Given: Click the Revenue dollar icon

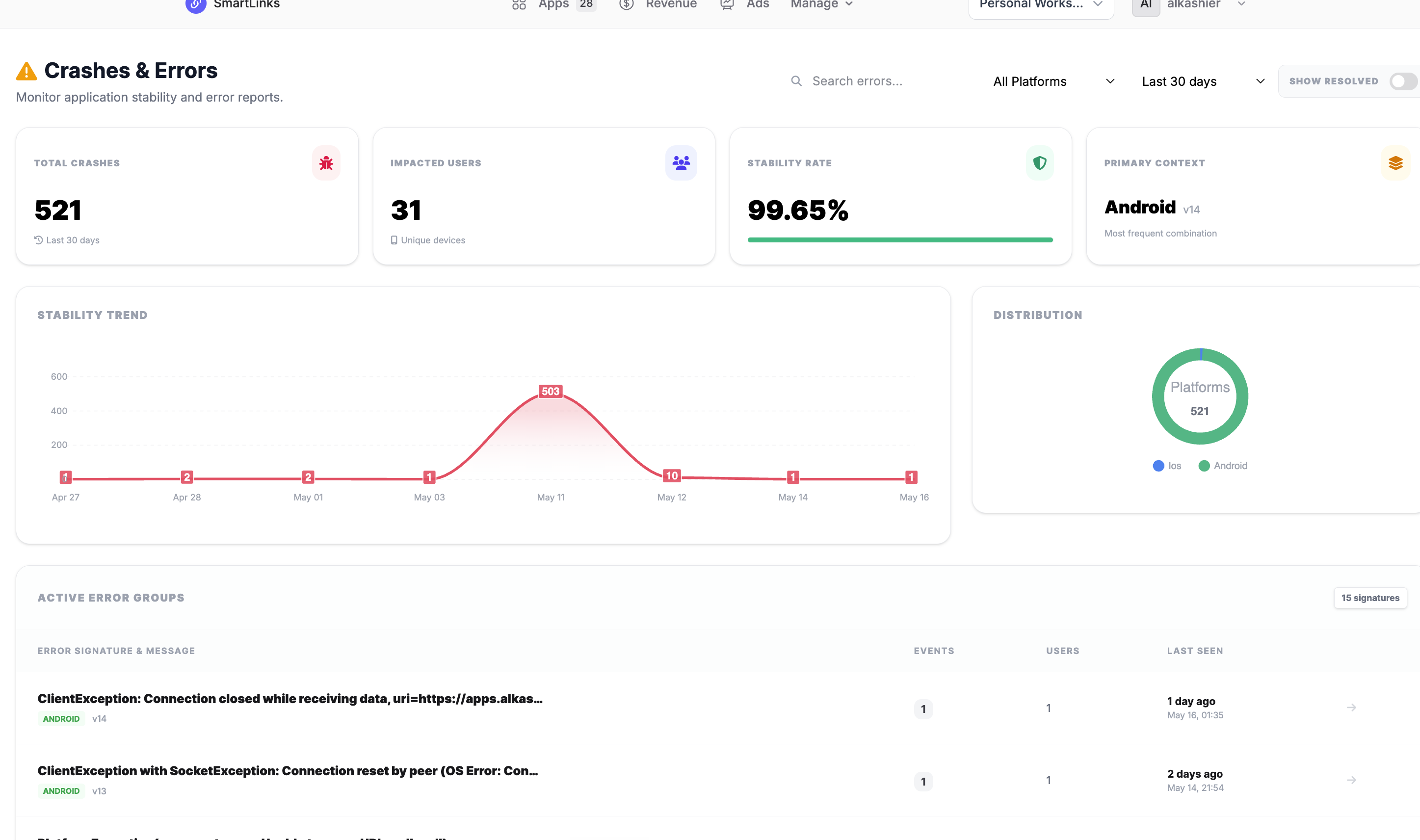Looking at the screenshot, I should coord(626,4).
